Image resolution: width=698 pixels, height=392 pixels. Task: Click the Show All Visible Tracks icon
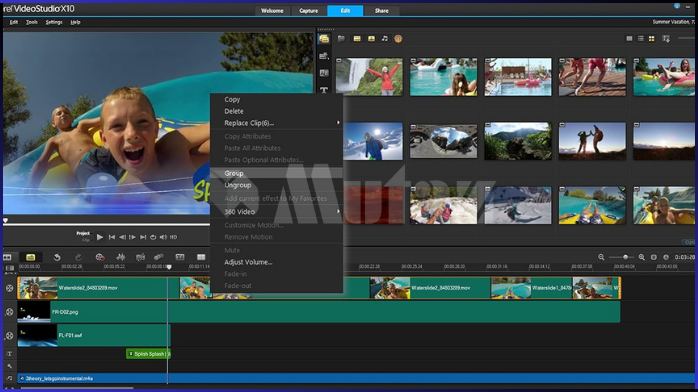pyautogui.click(x=9, y=268)
